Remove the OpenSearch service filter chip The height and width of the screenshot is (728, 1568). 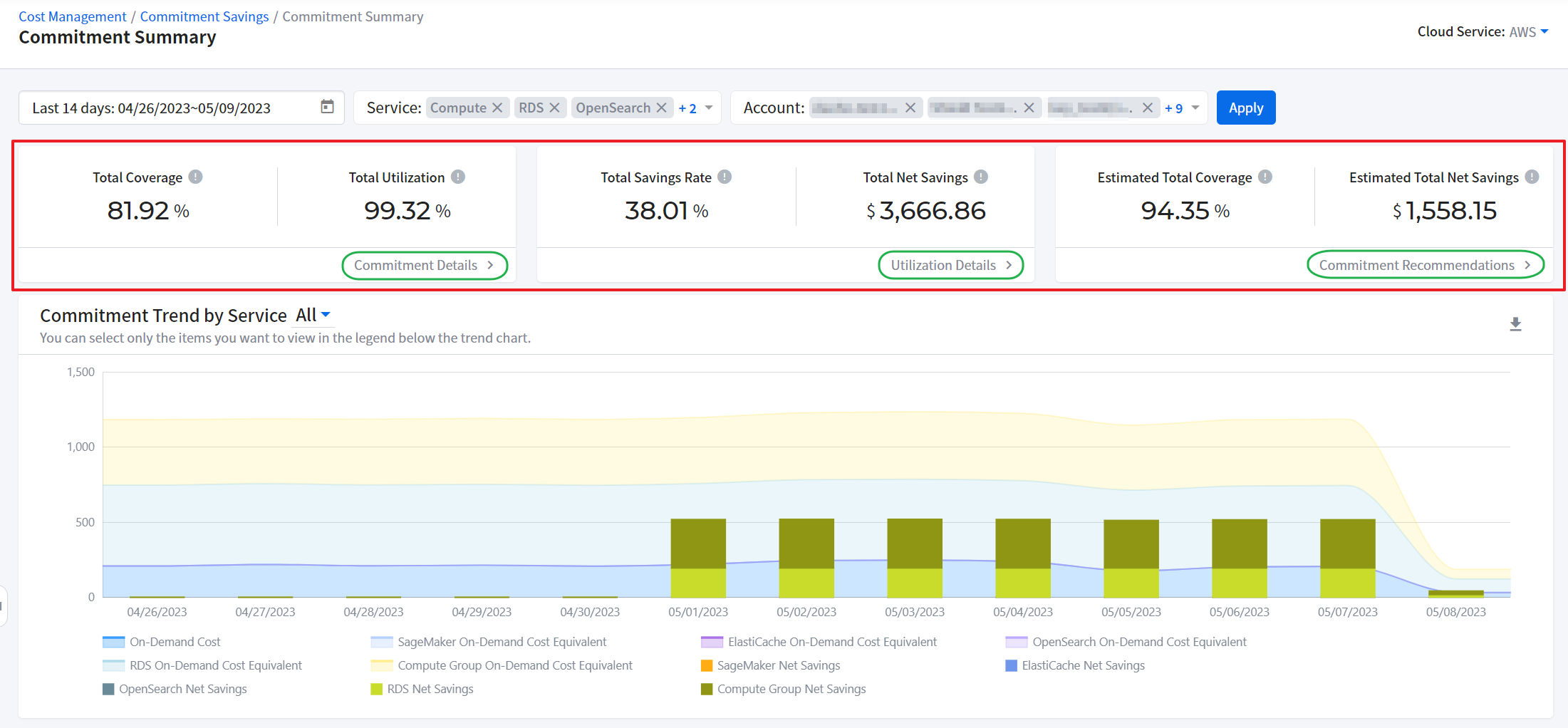661,108
